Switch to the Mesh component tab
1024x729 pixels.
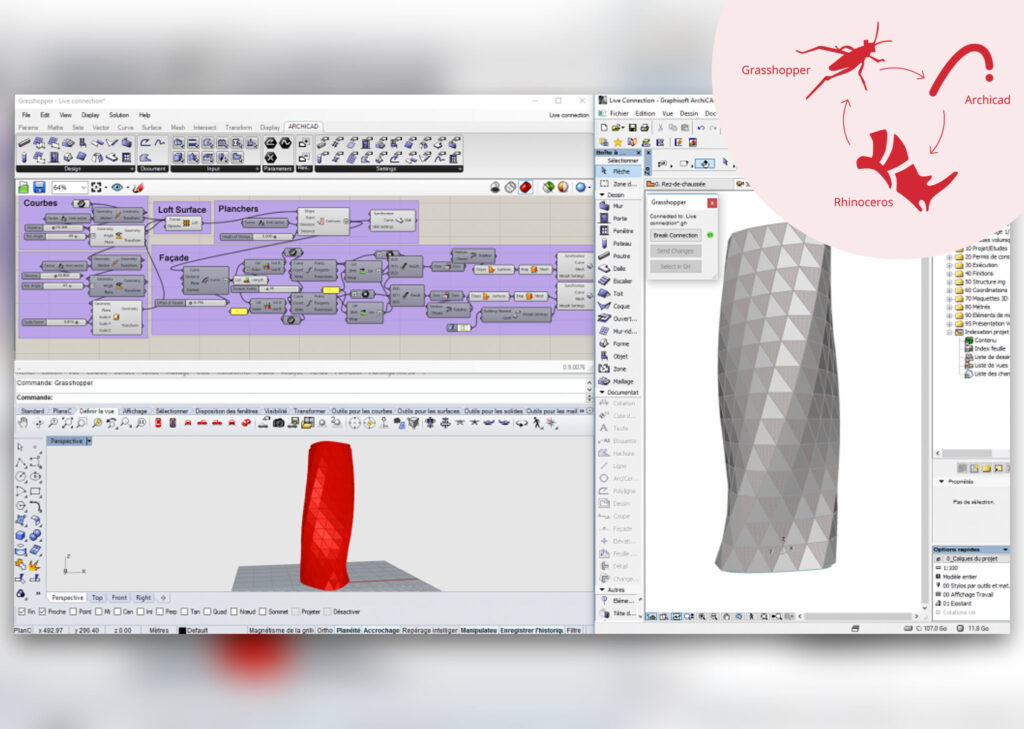[x=178, y=127]
